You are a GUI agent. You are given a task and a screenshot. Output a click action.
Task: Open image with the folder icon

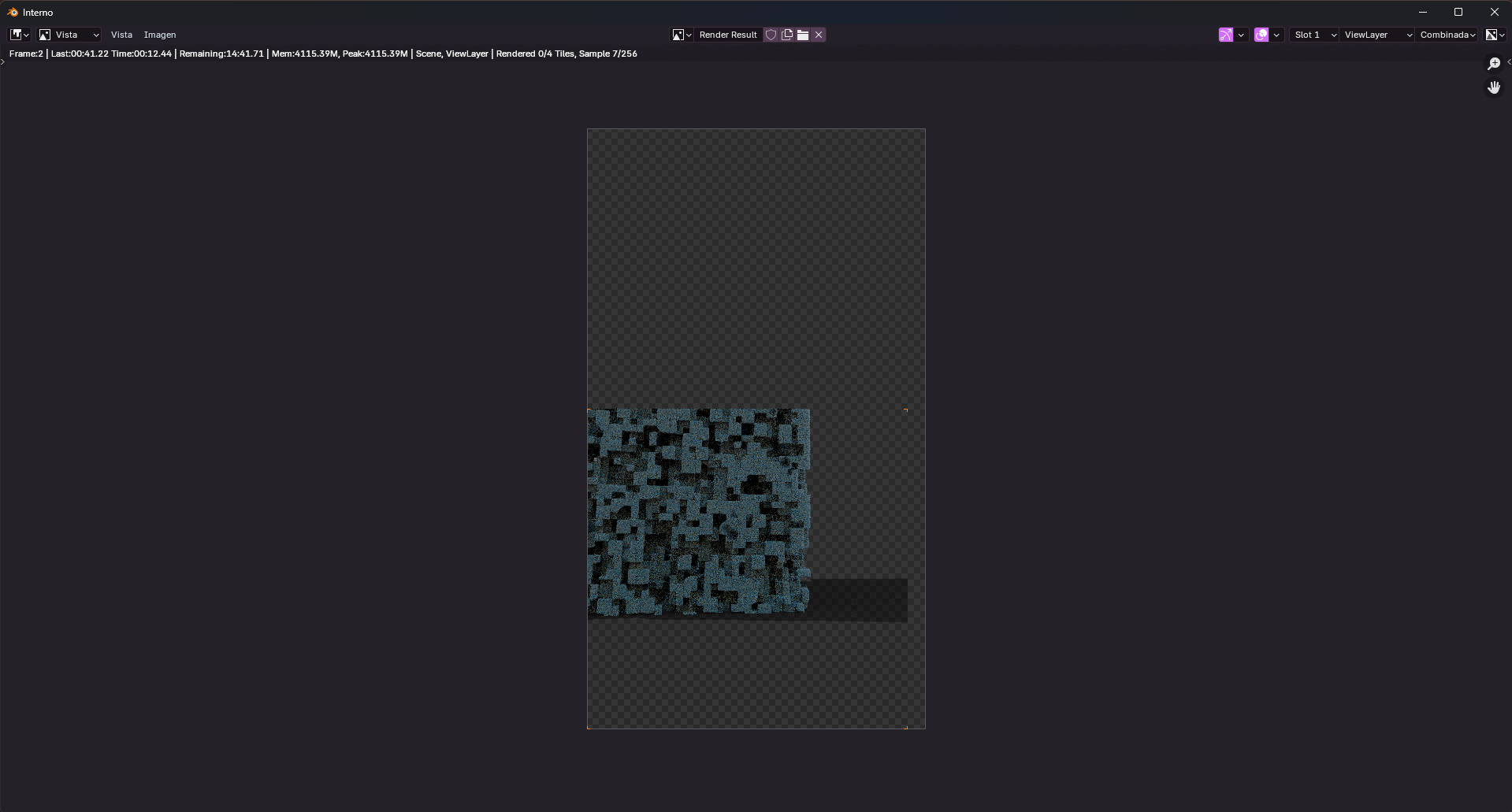pos(803,35)
